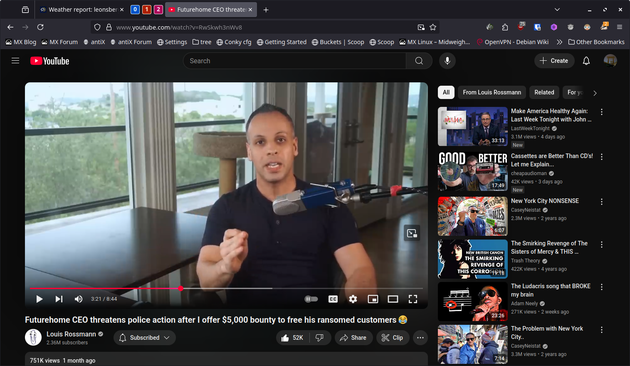This screenshot has width=630, height=366.
Task: Go back in browser history
Action: coord(10,27)
